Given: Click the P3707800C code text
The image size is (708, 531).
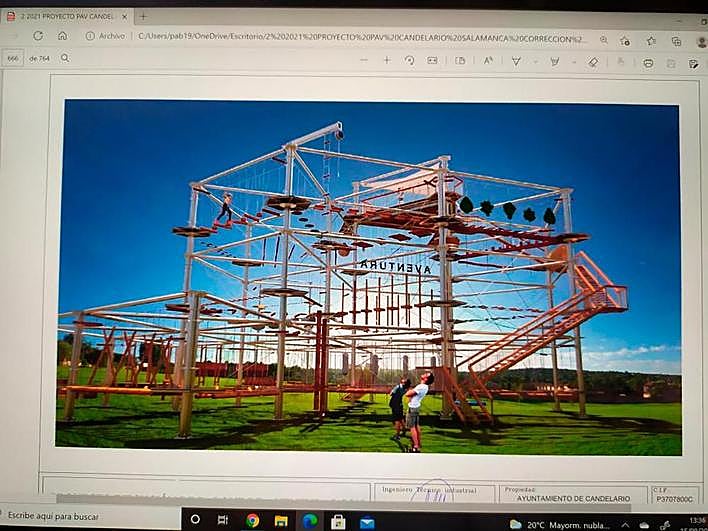Looking at the screenshot, I should tap(674, 499).
